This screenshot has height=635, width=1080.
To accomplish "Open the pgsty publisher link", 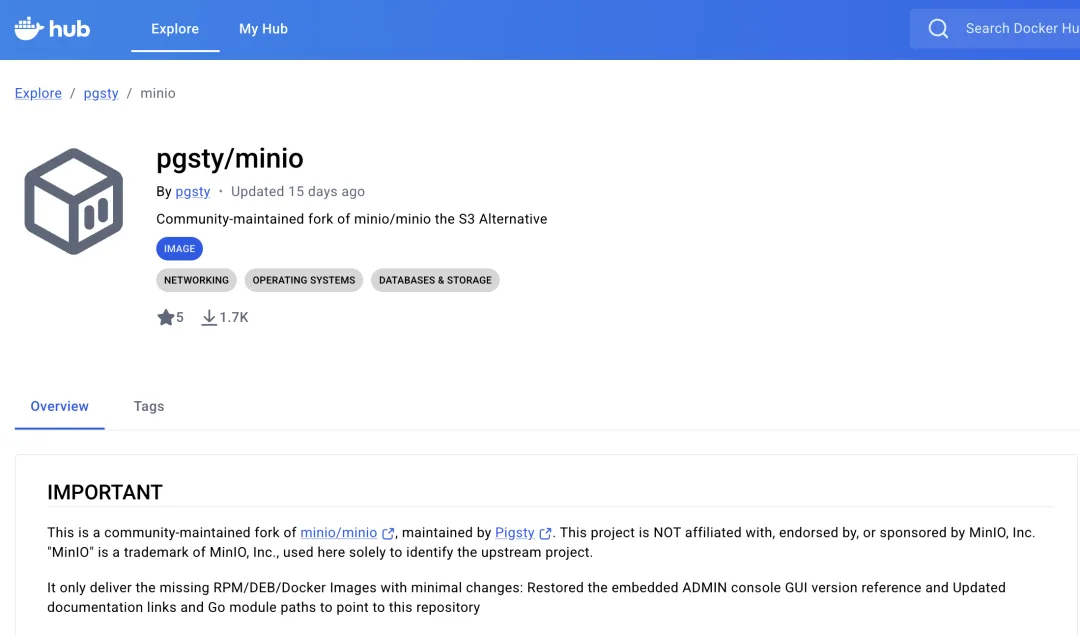I will click(193, 191).
